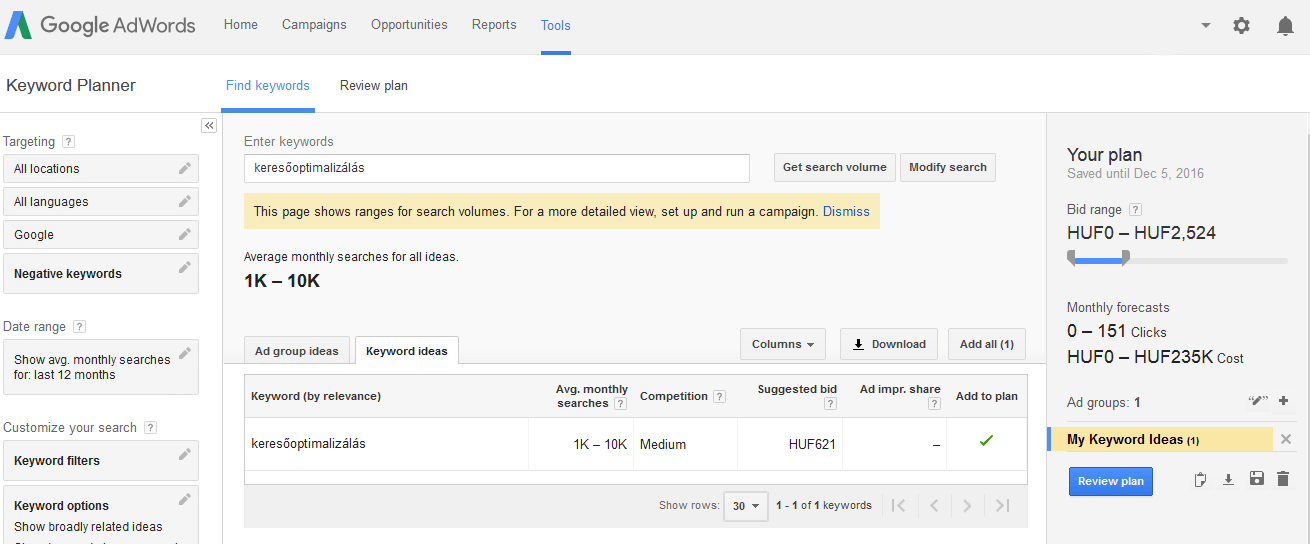The height and width of the screenshot is (544, 1310).
Task: Open Customize your search help icon
Action: (x=150, y=428)
